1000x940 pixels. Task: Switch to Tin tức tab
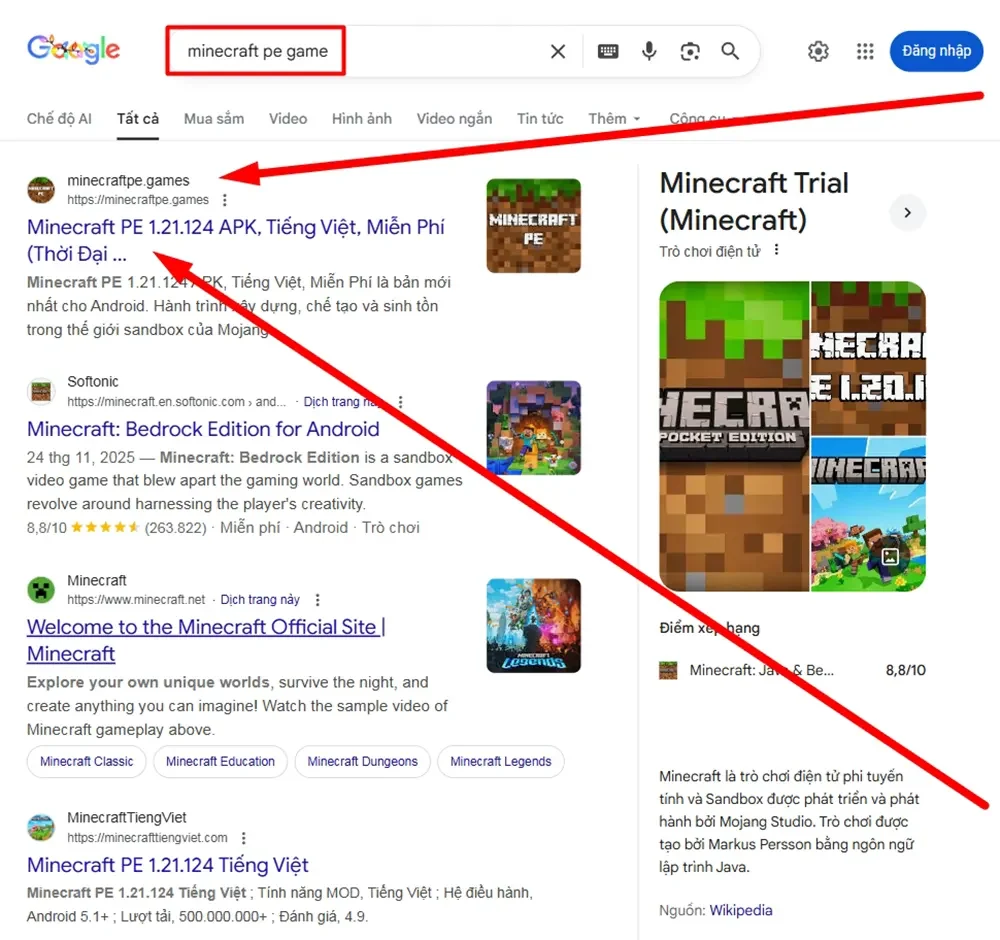pos(540,119)
